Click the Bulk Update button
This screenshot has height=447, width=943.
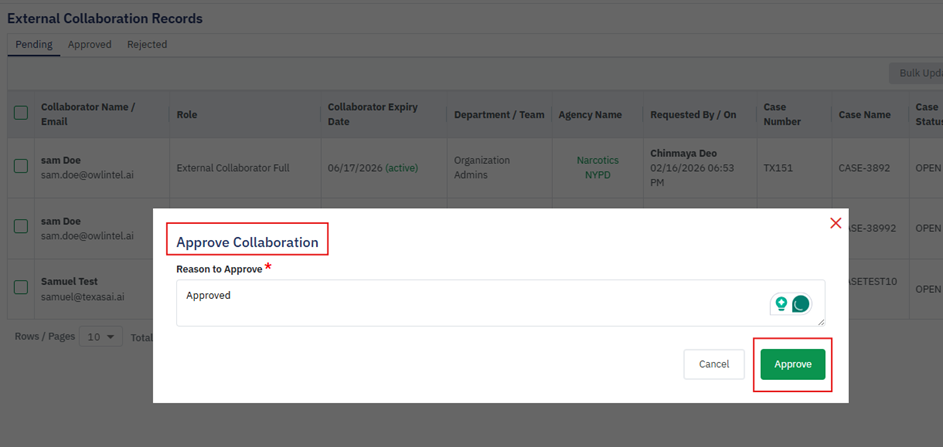pyautogui.click(x=918, y=73)
